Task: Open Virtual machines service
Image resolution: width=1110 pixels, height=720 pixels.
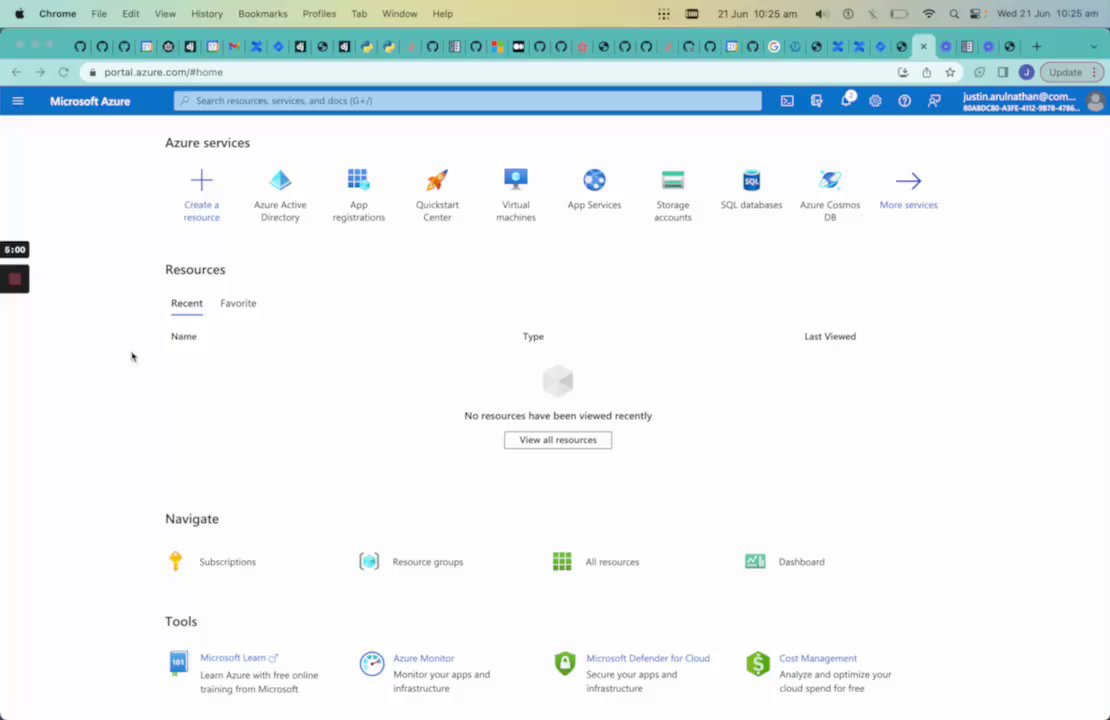Action: (515, 180)
